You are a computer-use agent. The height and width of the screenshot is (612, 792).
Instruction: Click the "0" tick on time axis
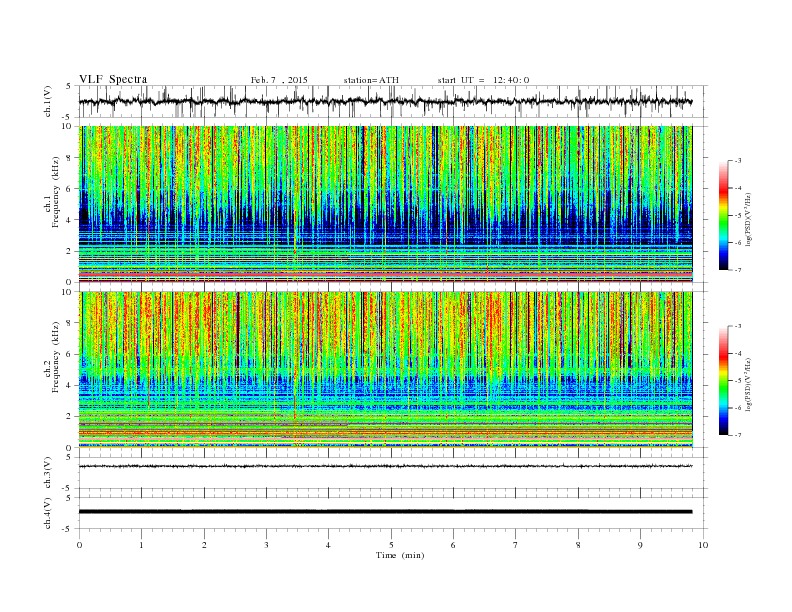(79, 545)
